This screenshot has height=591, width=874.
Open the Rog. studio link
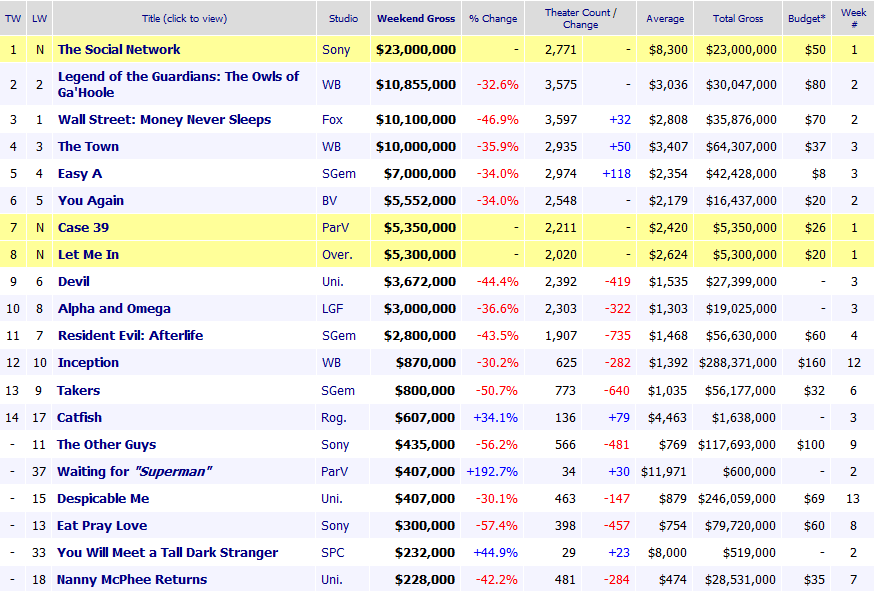(334, 418)
